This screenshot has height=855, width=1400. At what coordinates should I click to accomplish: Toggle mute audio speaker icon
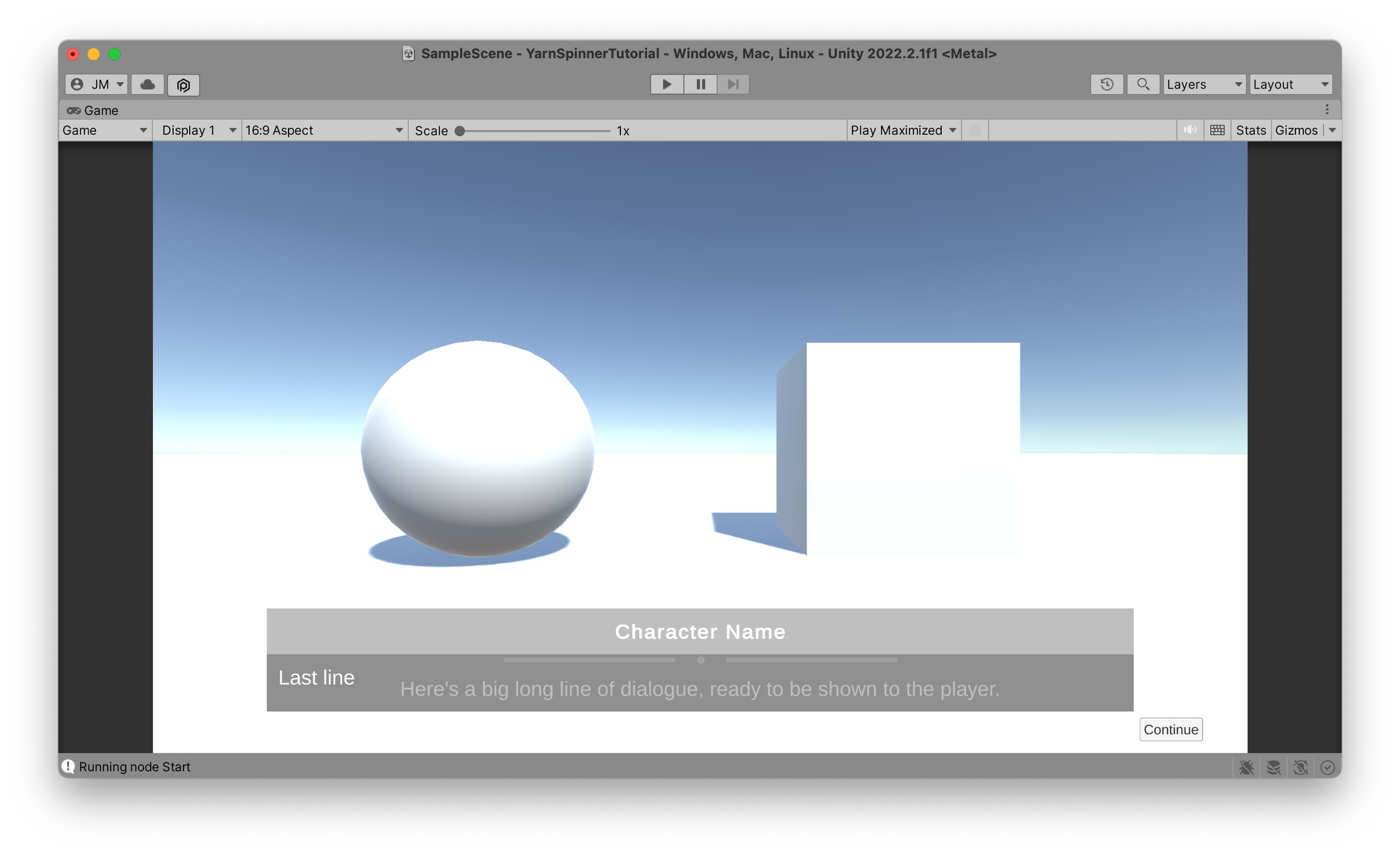click(1190, 130)
